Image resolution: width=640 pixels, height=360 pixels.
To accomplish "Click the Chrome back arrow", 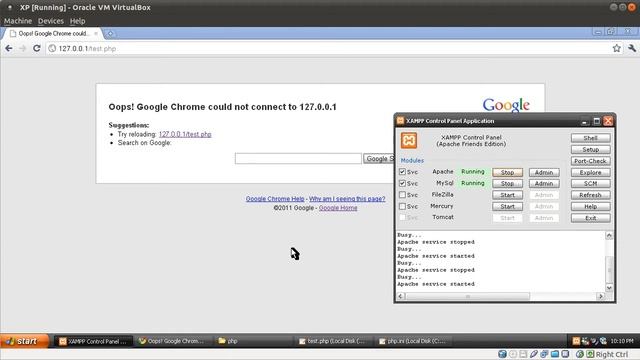I will [x=9, y=48].
